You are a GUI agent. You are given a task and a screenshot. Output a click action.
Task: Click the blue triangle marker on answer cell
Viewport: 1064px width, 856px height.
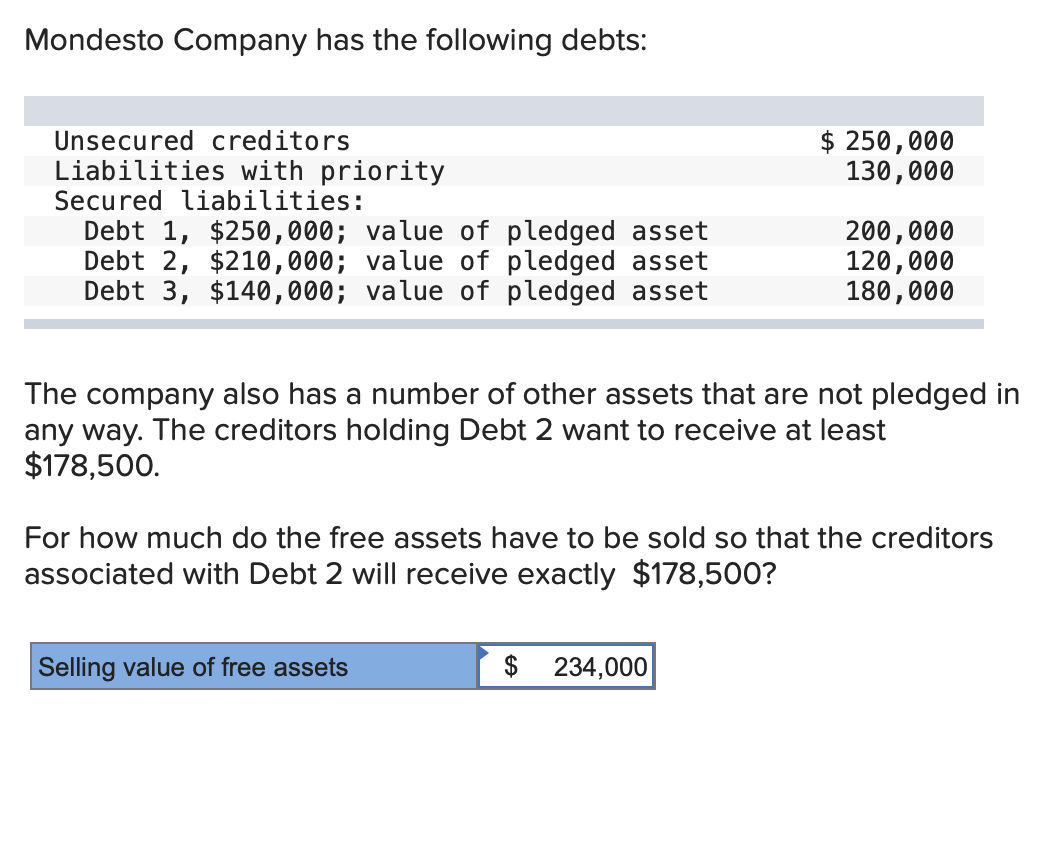tap(484, 652)
